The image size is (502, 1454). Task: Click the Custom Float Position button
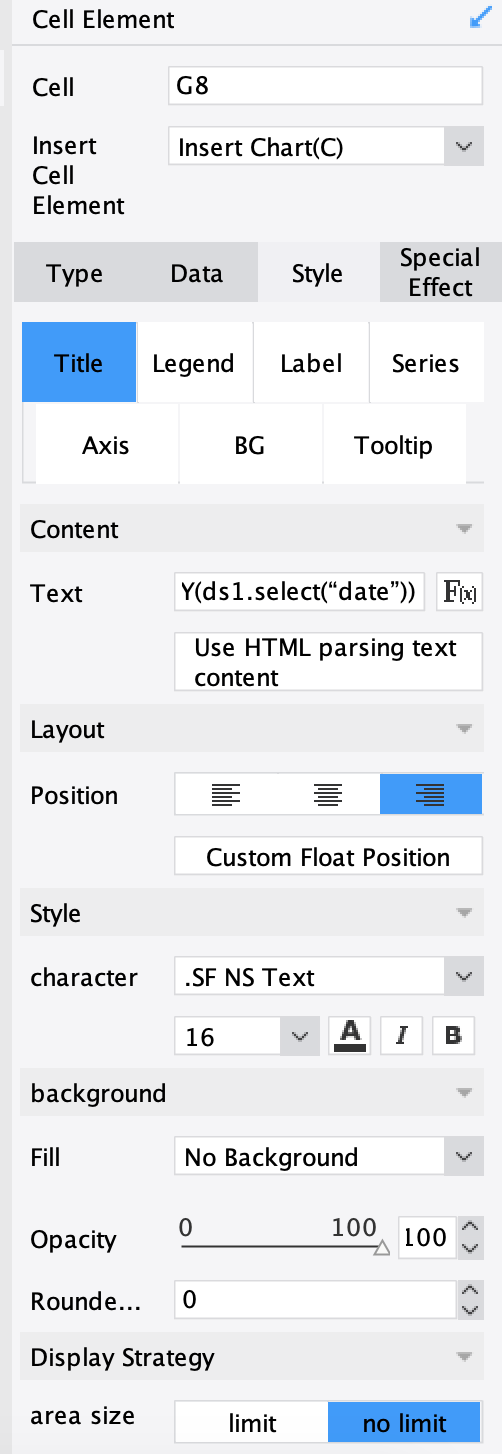click(x=328, y=857)
